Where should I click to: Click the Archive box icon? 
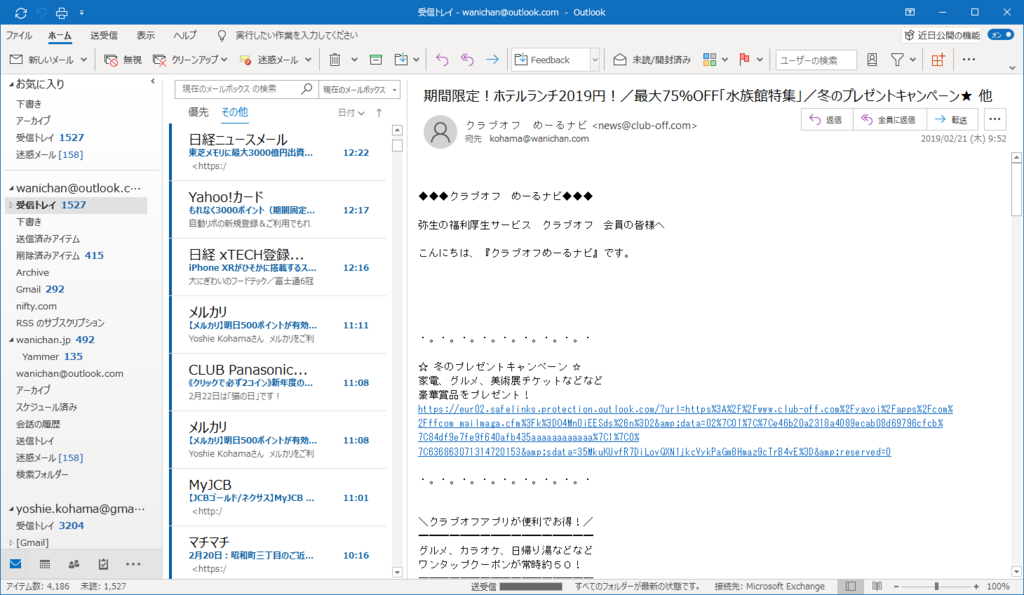click(x=376, y=59)
